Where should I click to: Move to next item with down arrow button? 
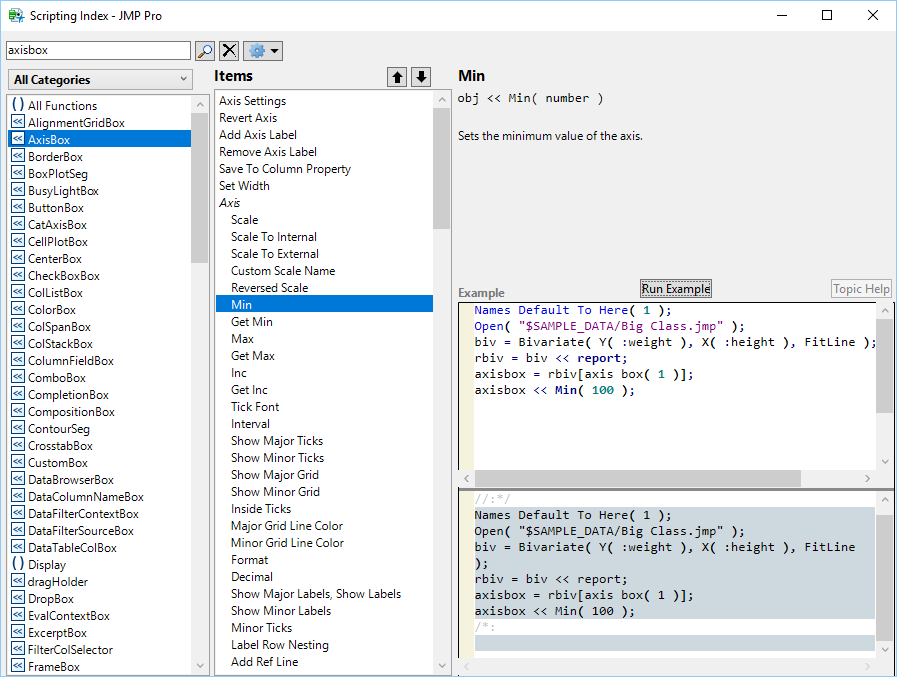click(421, 77)
